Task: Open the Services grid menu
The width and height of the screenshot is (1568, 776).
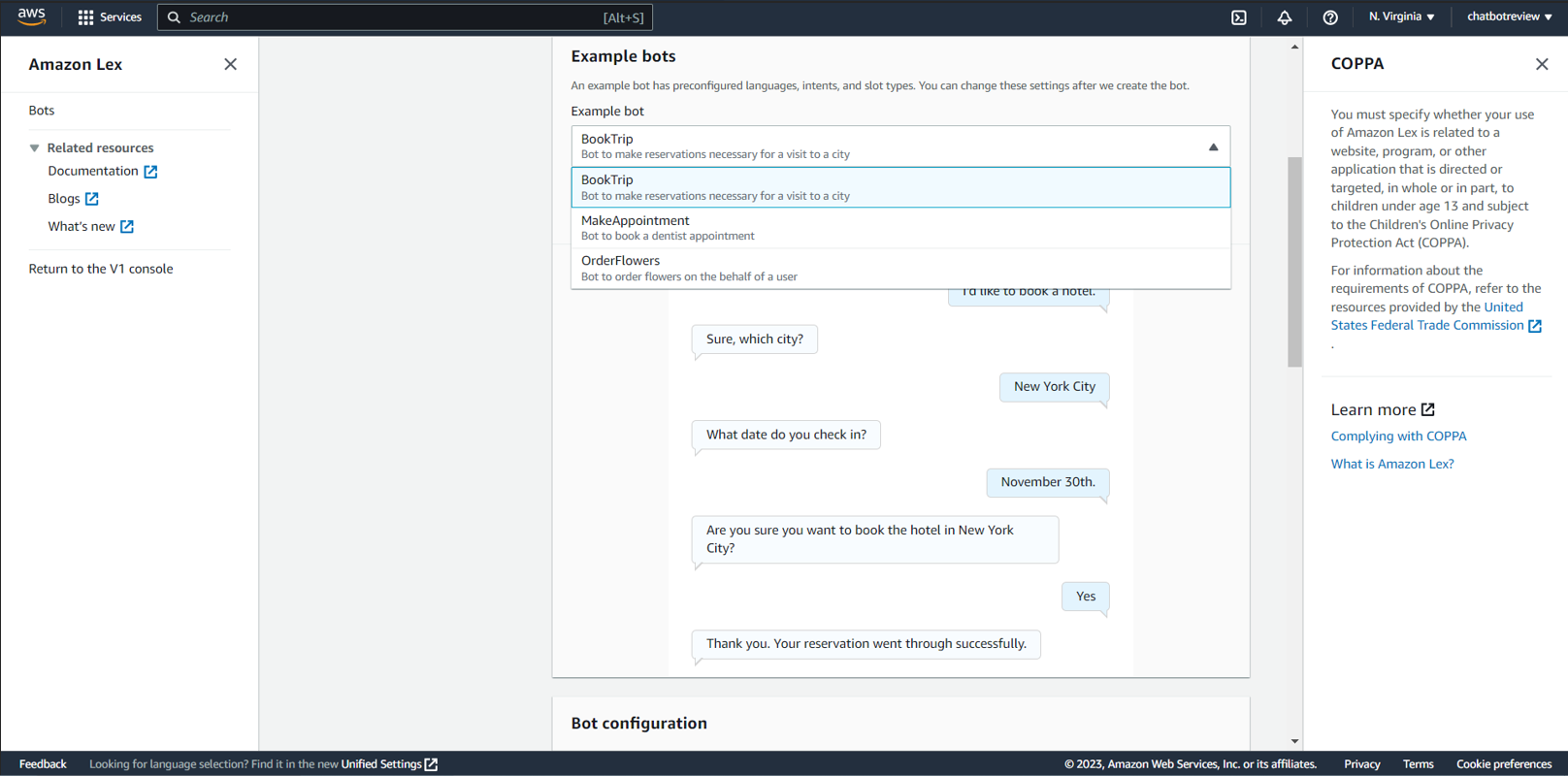Action: tap(85, 17)
